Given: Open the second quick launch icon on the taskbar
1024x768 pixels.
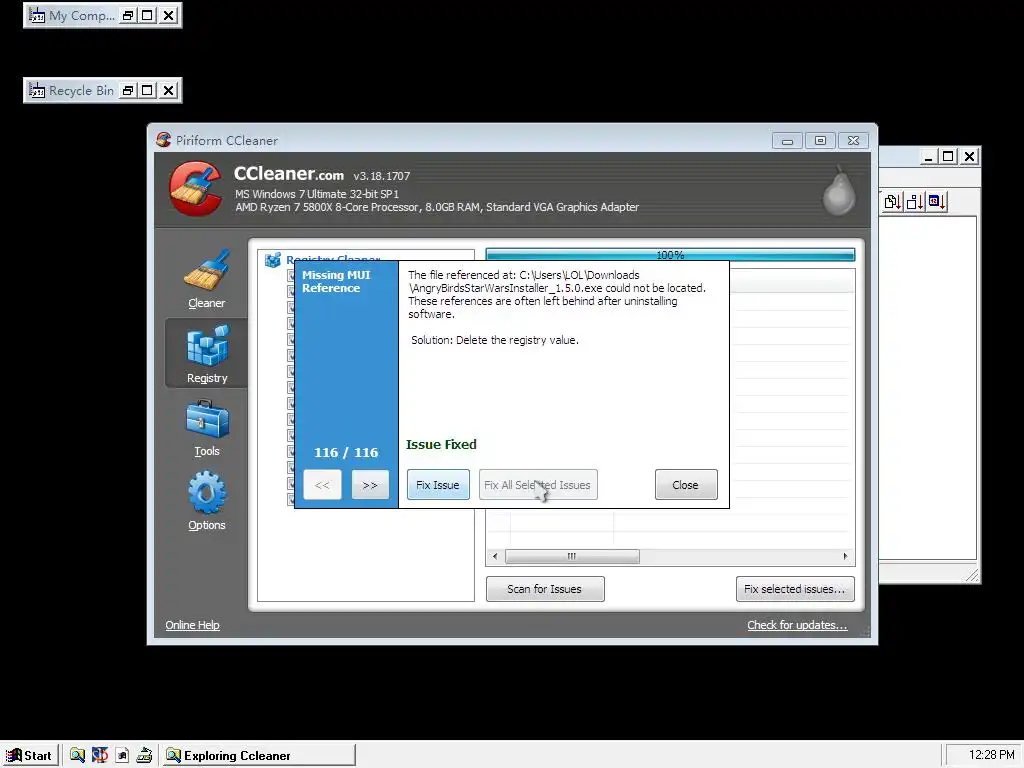Looking at the screenshot, I should (100, 756).
